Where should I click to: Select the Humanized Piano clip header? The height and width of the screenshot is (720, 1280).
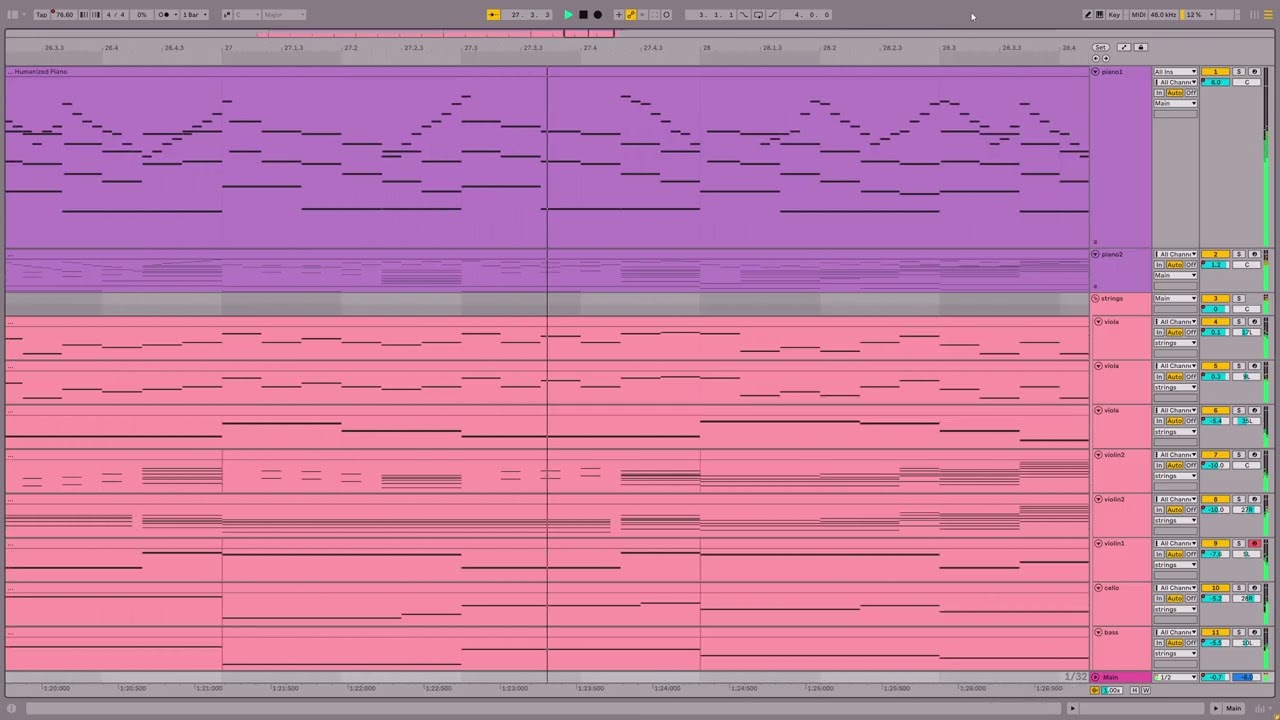click(x=547, y=71)
